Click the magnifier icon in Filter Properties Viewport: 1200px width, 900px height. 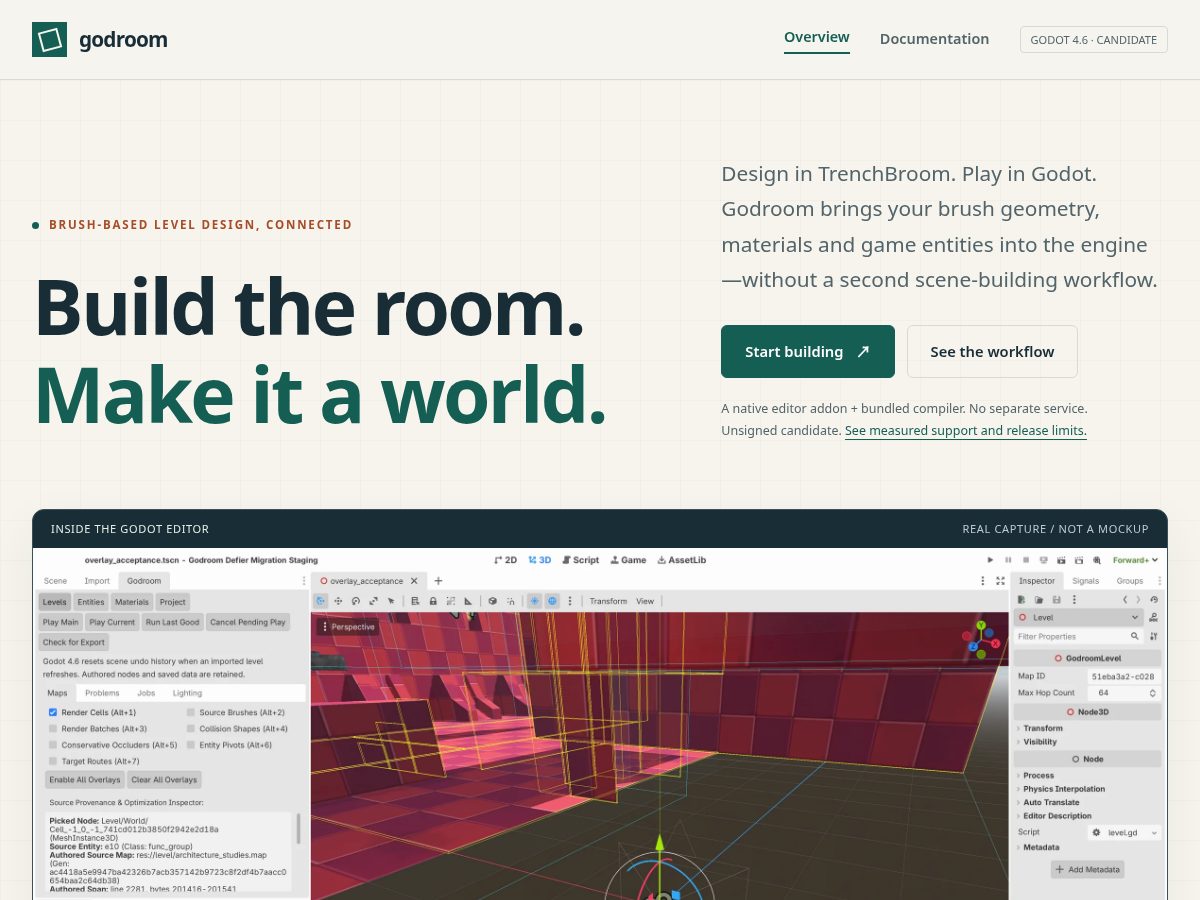(1134, 636)
